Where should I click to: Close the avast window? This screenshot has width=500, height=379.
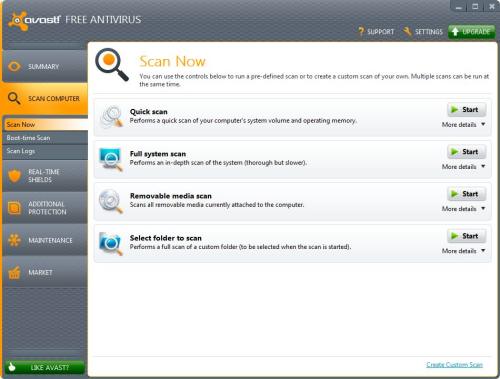coord(492,7)
